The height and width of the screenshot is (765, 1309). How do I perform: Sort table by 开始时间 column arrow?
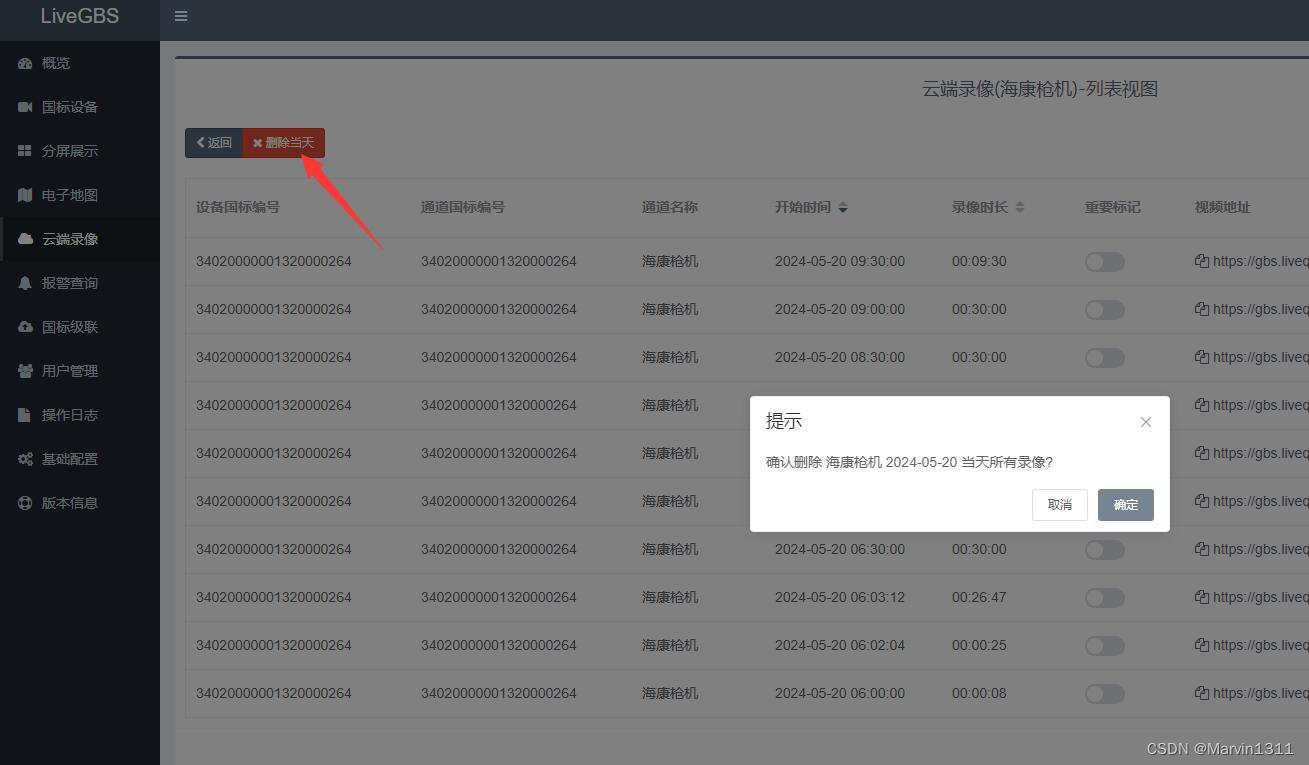pyautogui.click(x=843, y=207)
